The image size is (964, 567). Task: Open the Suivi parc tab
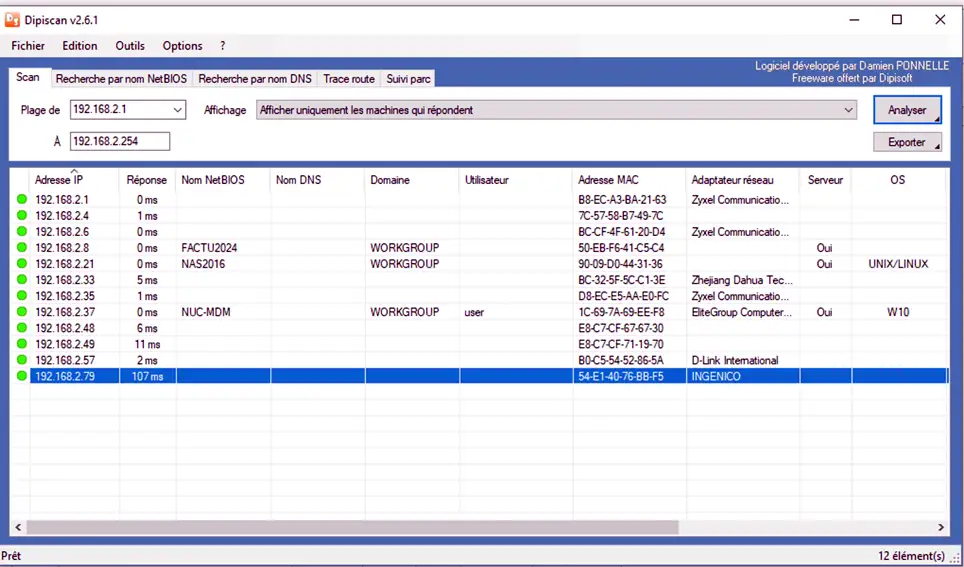(408, 79)
